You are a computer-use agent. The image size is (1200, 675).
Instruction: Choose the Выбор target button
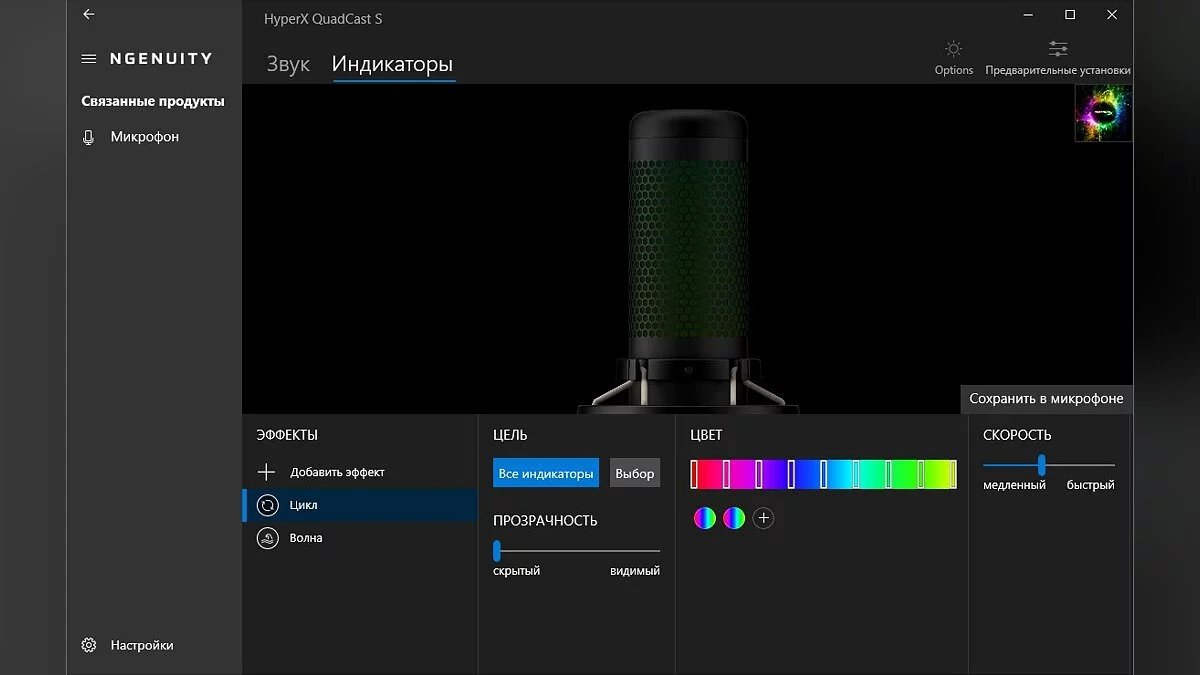point(634,473)
